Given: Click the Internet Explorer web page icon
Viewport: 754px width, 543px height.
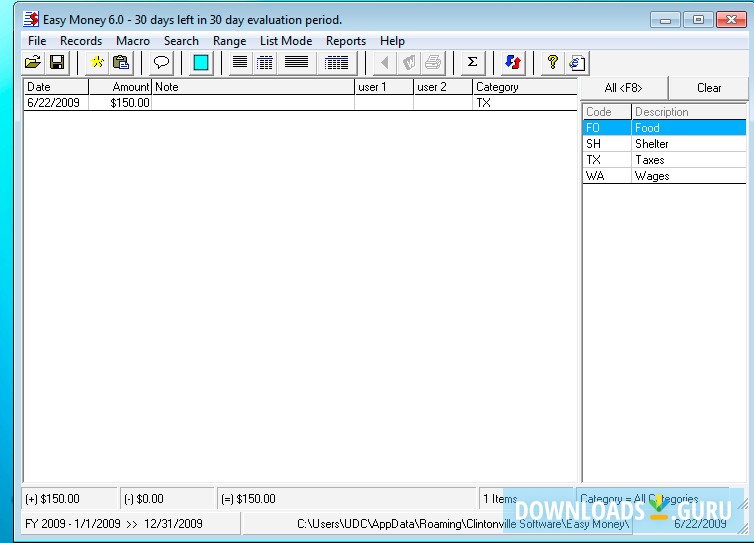Looking at the screenshot, I should (577, 63).
